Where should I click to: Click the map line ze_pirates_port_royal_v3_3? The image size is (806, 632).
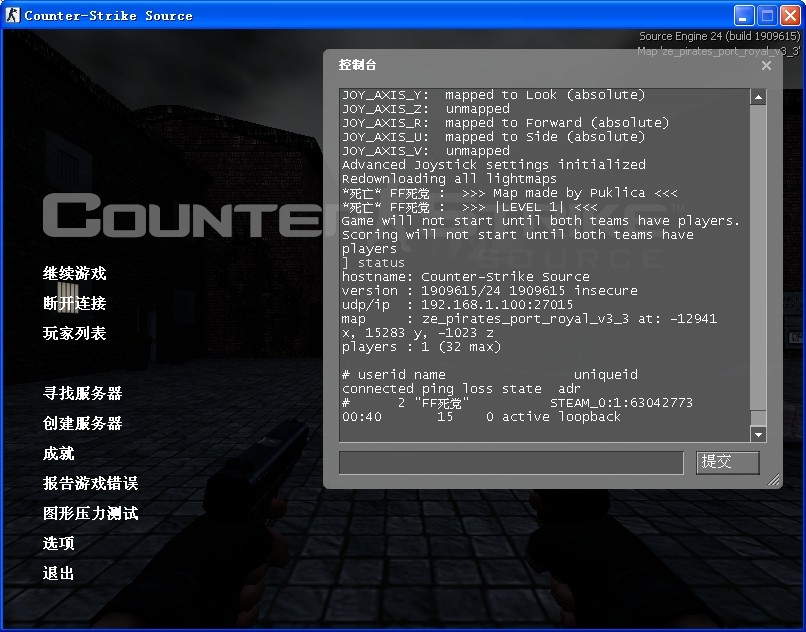pyautogui.click(x=529, y=326)
